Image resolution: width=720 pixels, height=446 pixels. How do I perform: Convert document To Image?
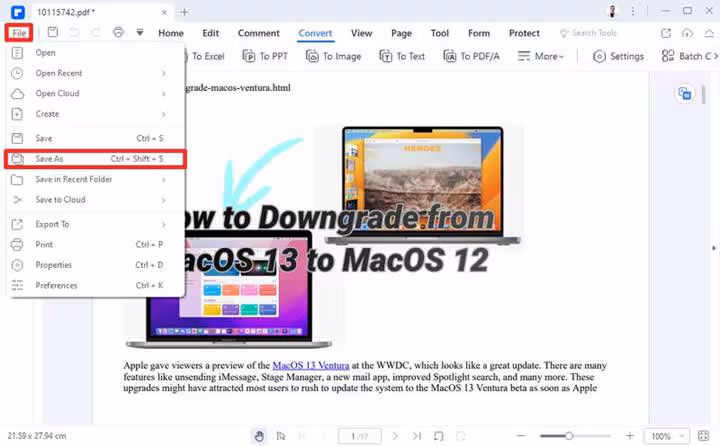[334, 56]
